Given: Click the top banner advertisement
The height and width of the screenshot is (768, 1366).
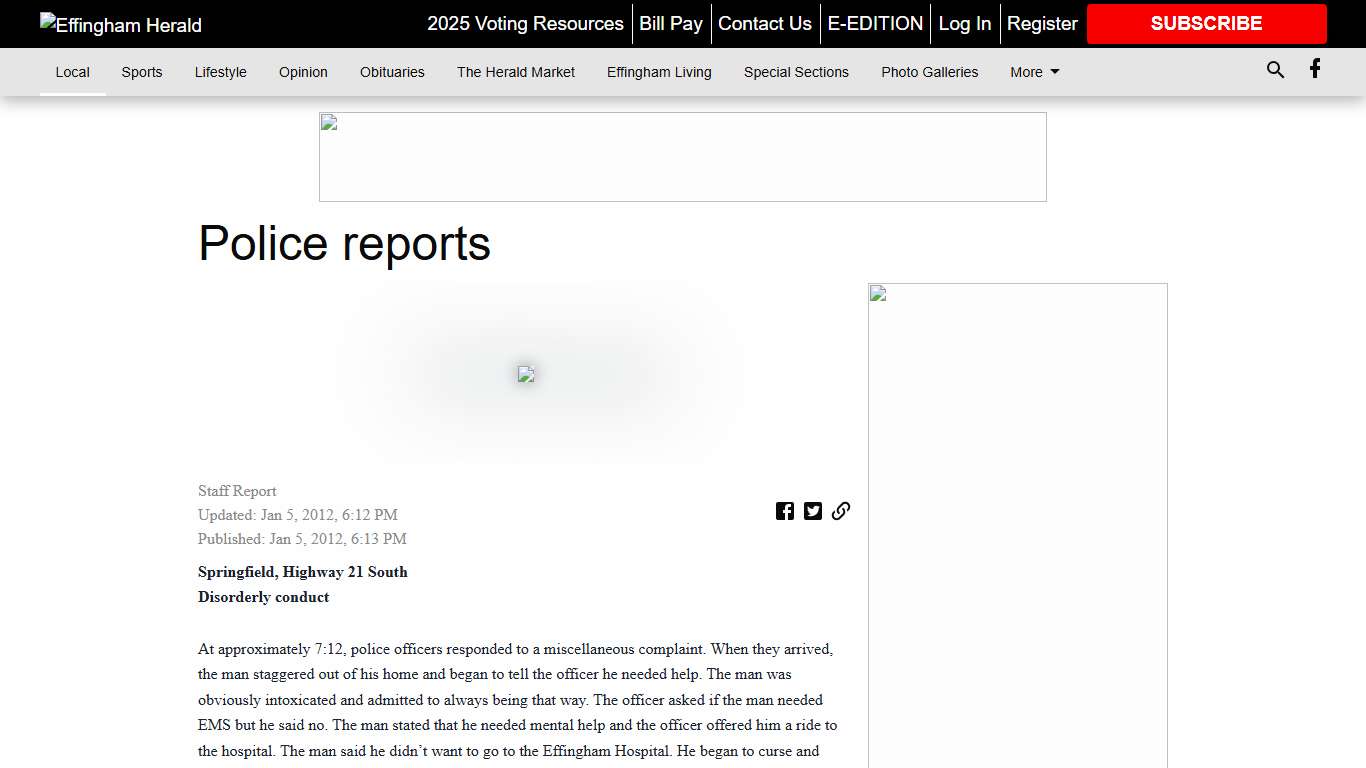Looking at the screenshot, I should 682,157.
